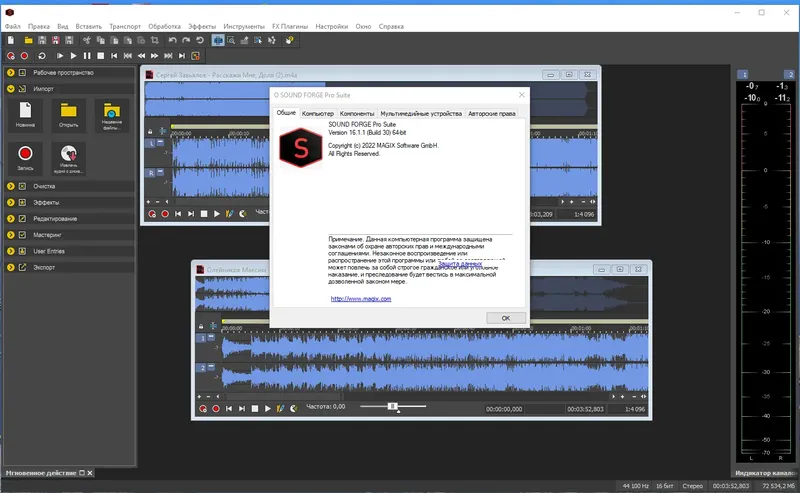Go to start in the main transport bar
This screenshot has height=493, width=800.
[x=114, y=56]
